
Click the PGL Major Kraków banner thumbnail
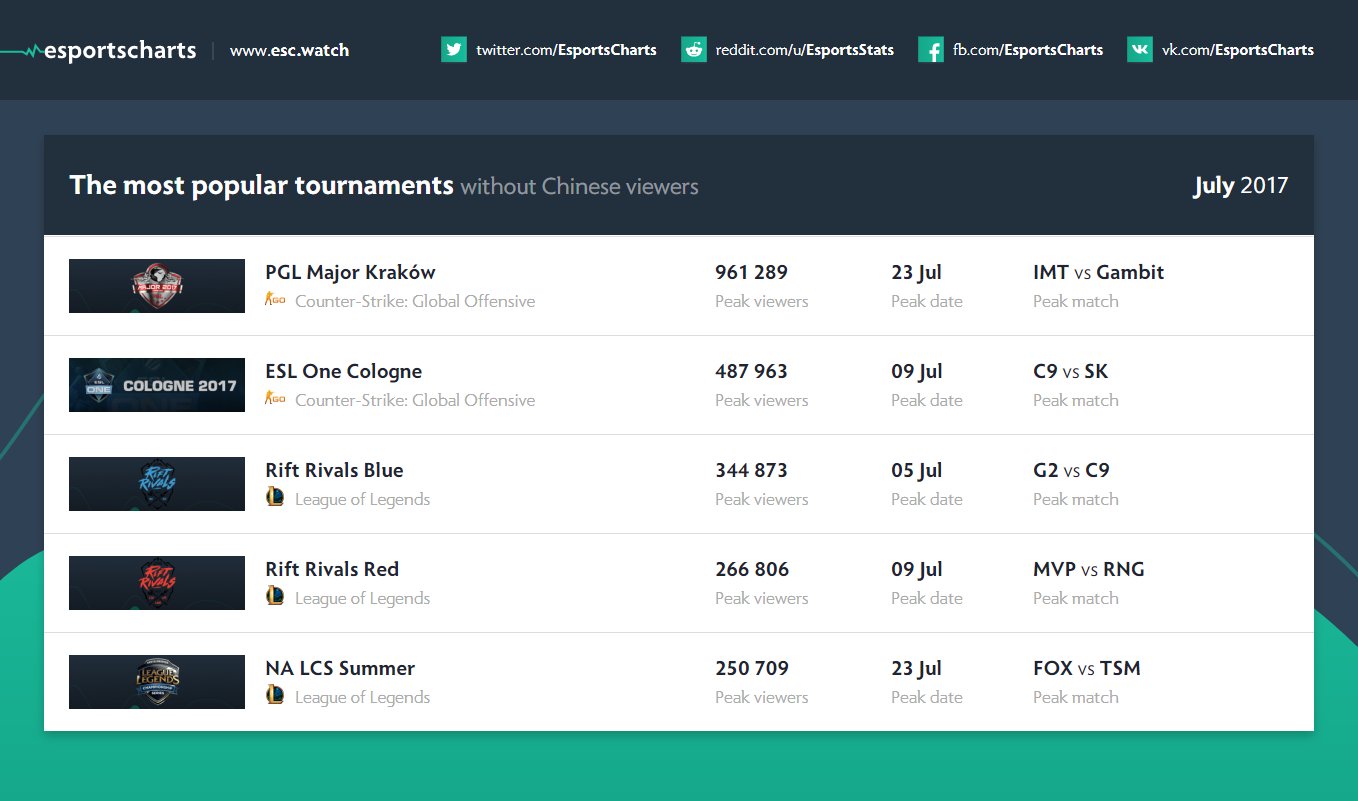point(157,286)
